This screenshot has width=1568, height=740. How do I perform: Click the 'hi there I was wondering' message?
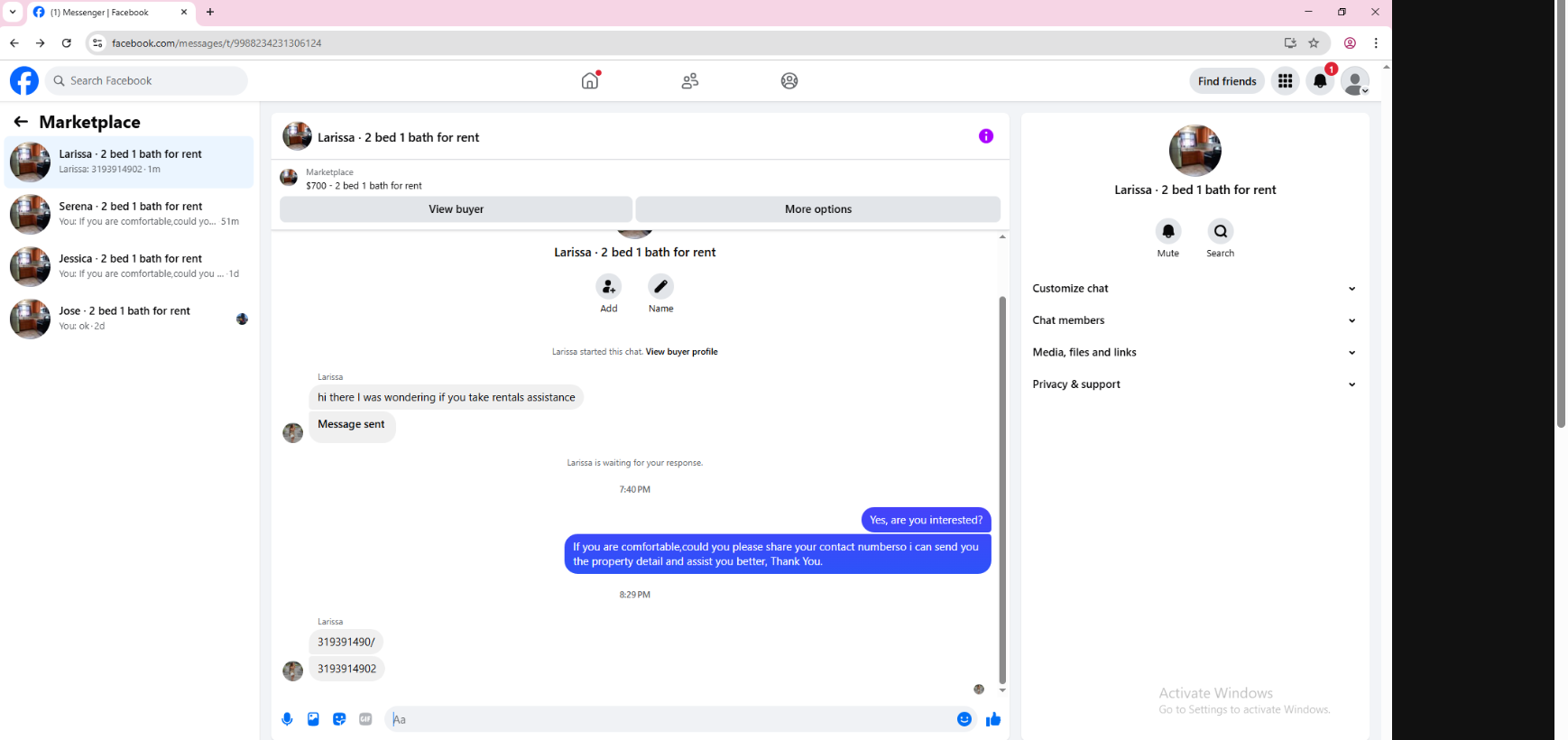pos(446,397)
